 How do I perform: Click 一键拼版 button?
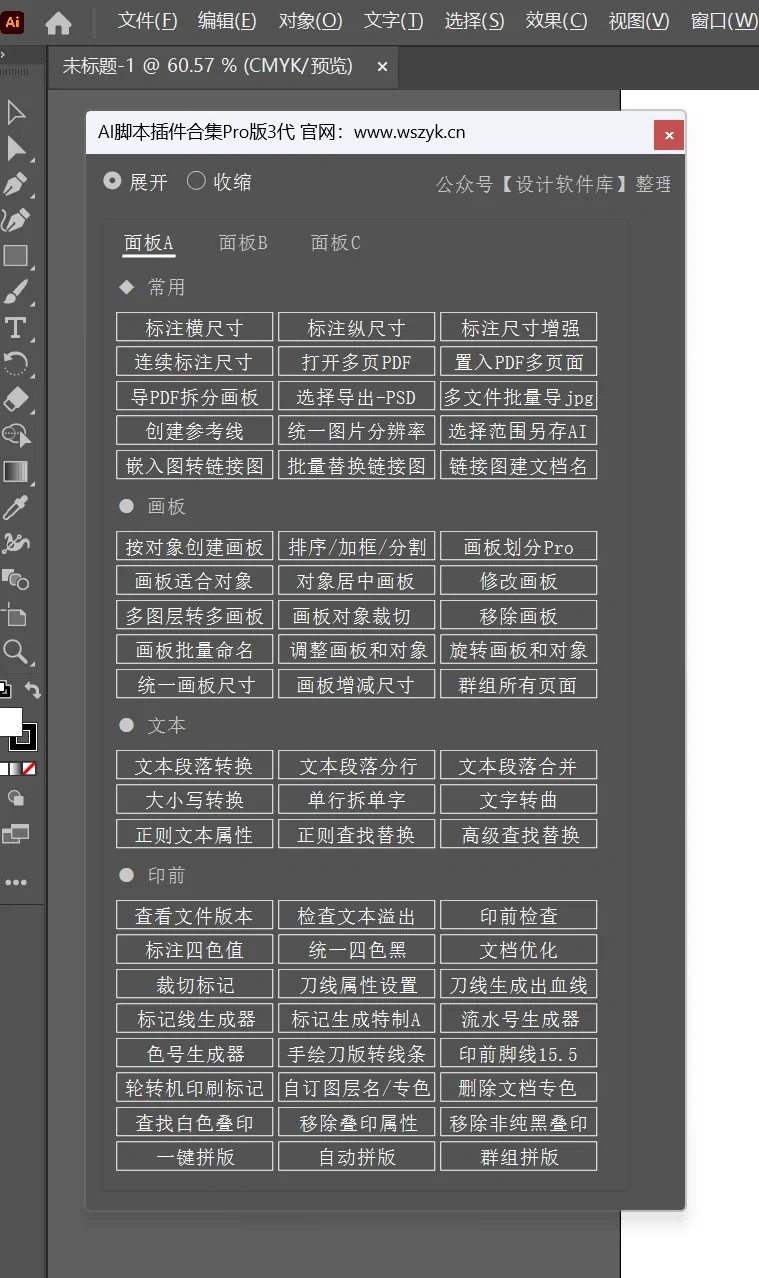tap(195, 1156)
